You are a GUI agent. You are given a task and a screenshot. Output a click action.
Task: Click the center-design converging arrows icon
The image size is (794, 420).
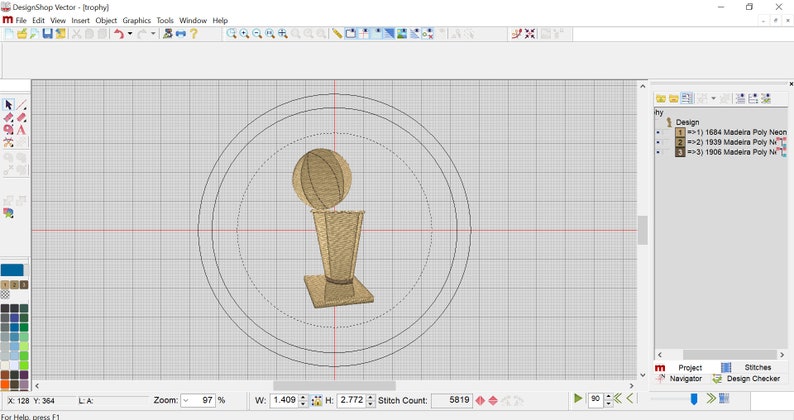(530, 34)
